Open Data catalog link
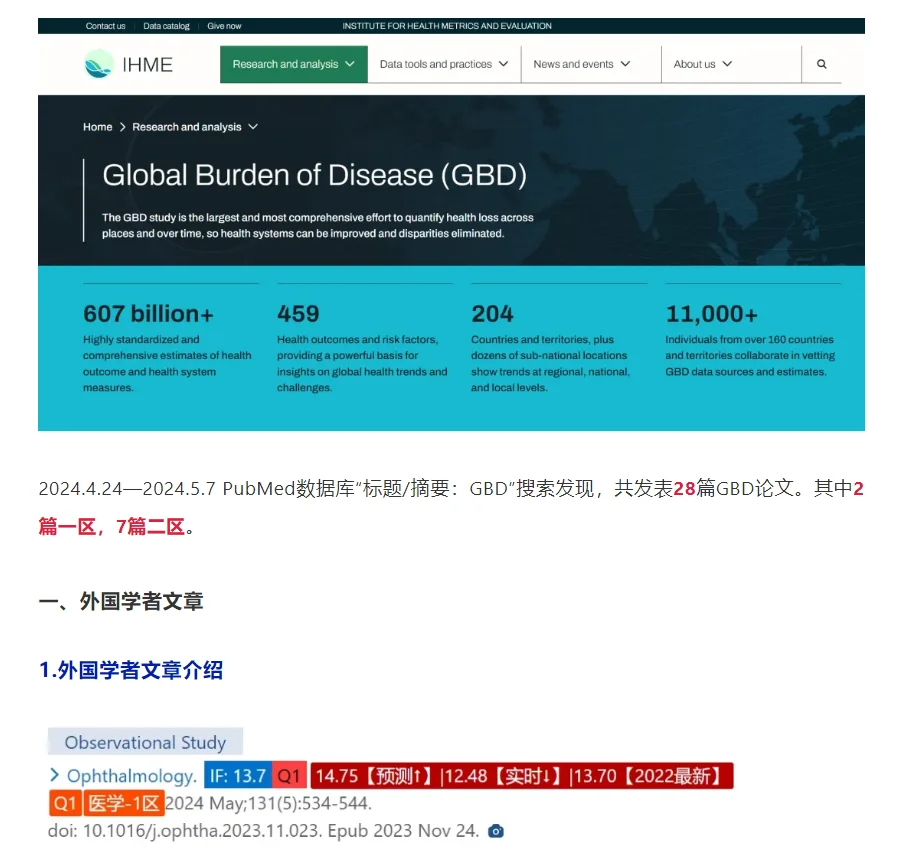The image size is (905, 857). [166, 26]
